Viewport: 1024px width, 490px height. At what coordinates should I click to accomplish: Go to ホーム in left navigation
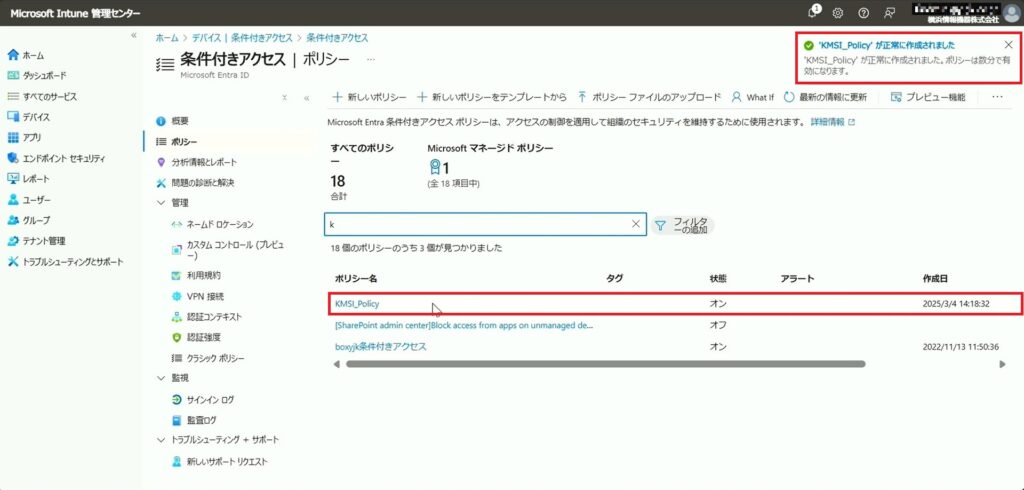click(x=25, y=55)
